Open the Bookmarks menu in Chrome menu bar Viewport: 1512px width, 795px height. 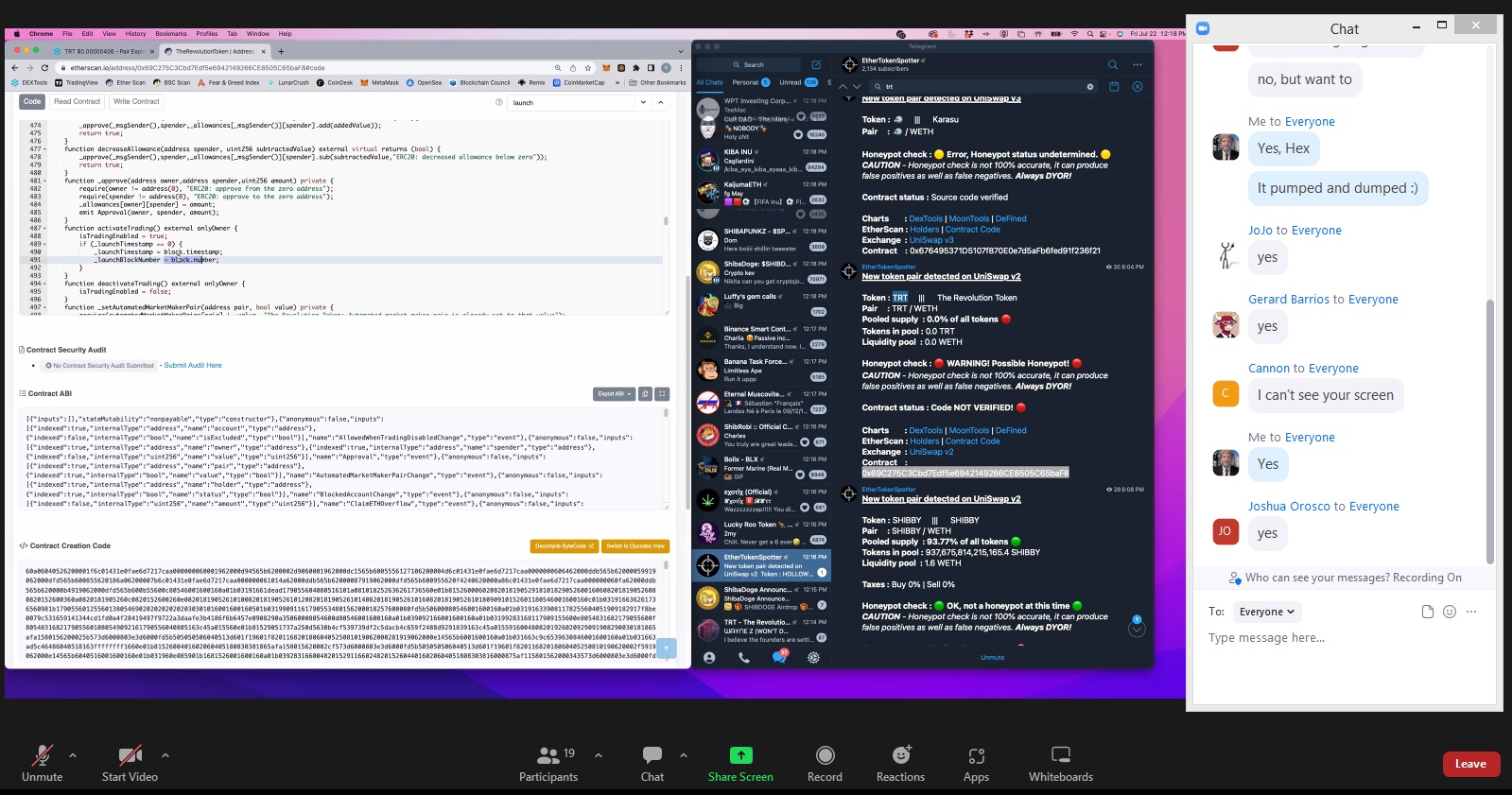click(171, 33)
